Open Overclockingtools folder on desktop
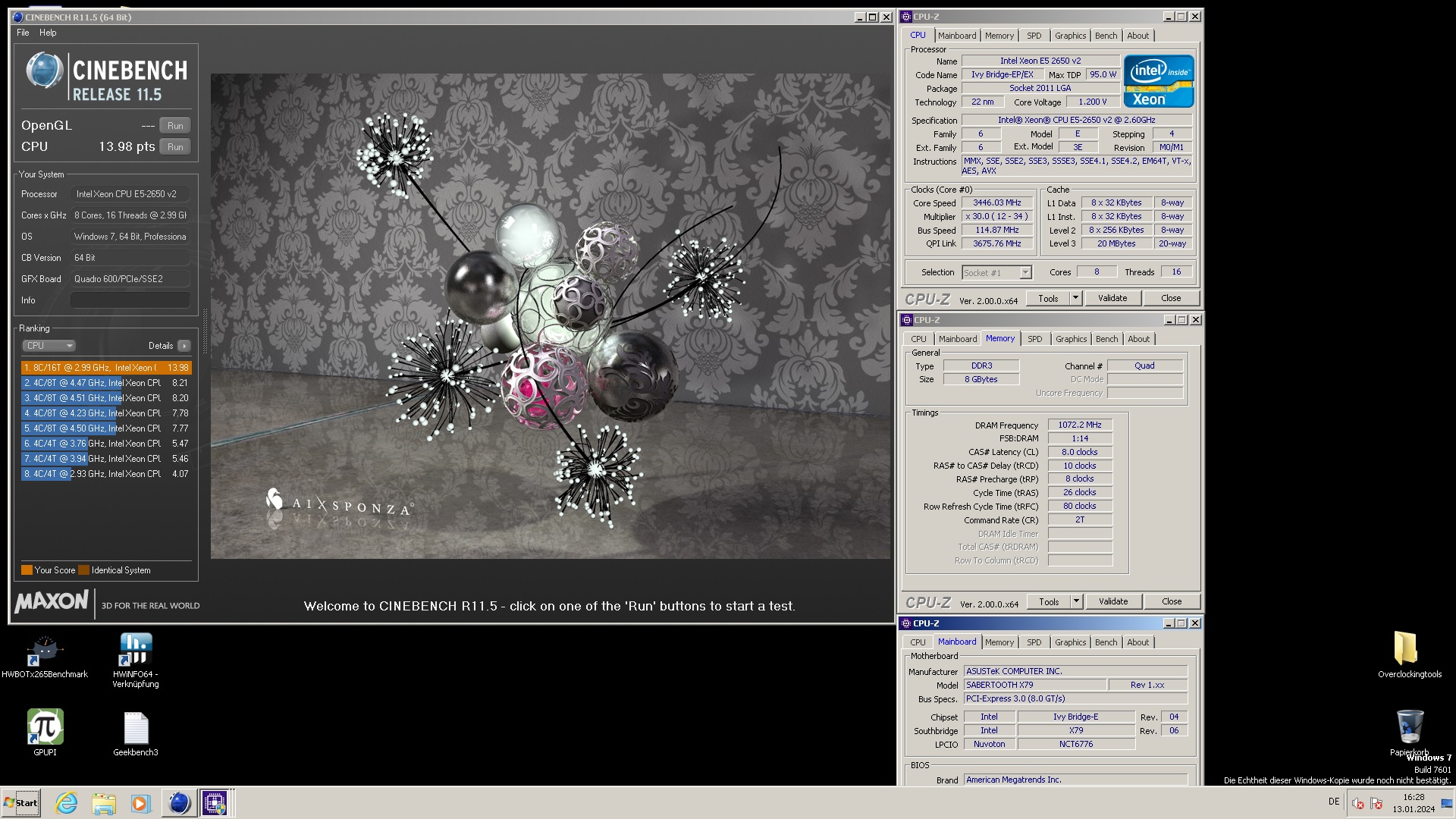 [1410, 655]
